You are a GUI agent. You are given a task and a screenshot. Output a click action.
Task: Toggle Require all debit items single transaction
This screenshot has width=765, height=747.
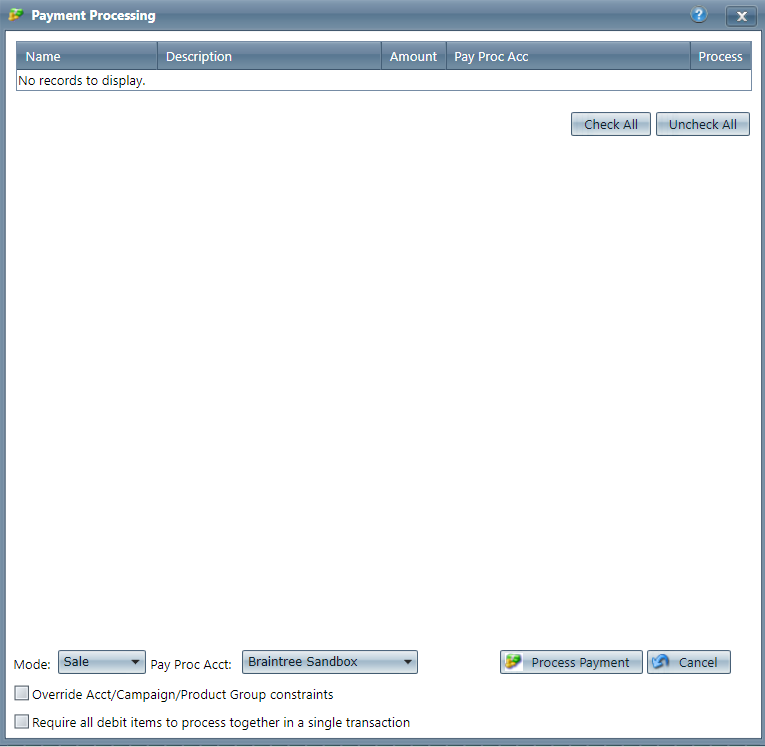(21, 722)
